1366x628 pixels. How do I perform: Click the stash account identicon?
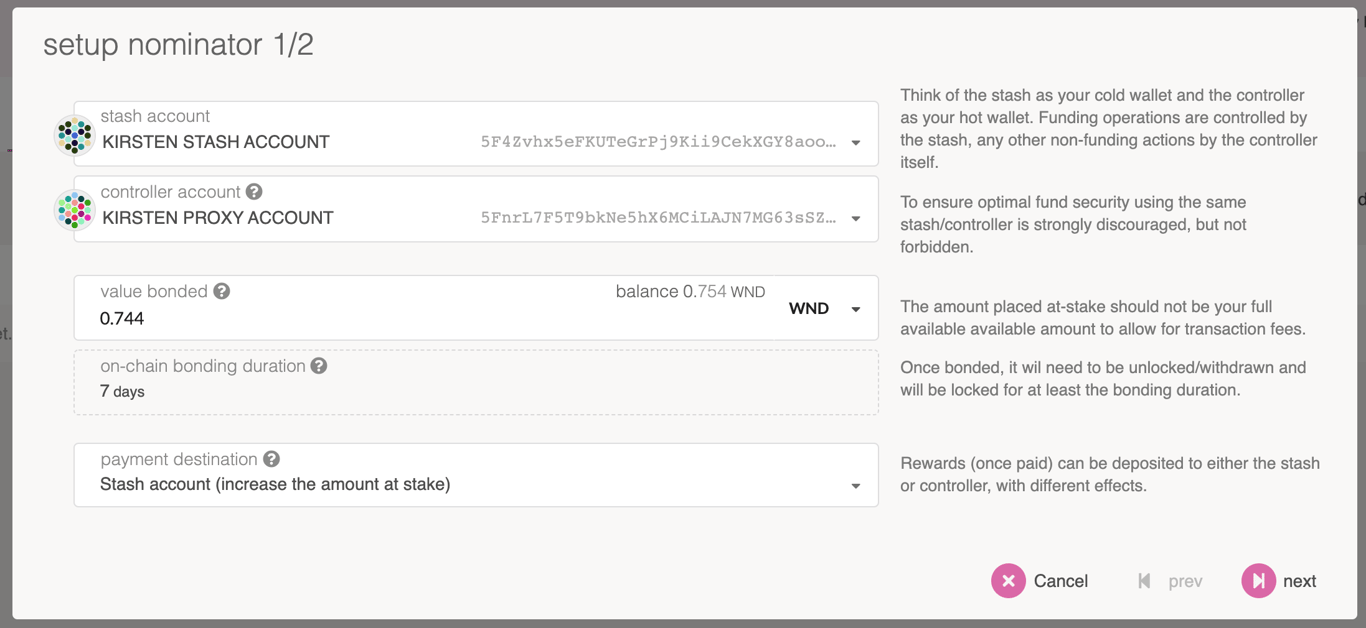[x=75, y=135]
